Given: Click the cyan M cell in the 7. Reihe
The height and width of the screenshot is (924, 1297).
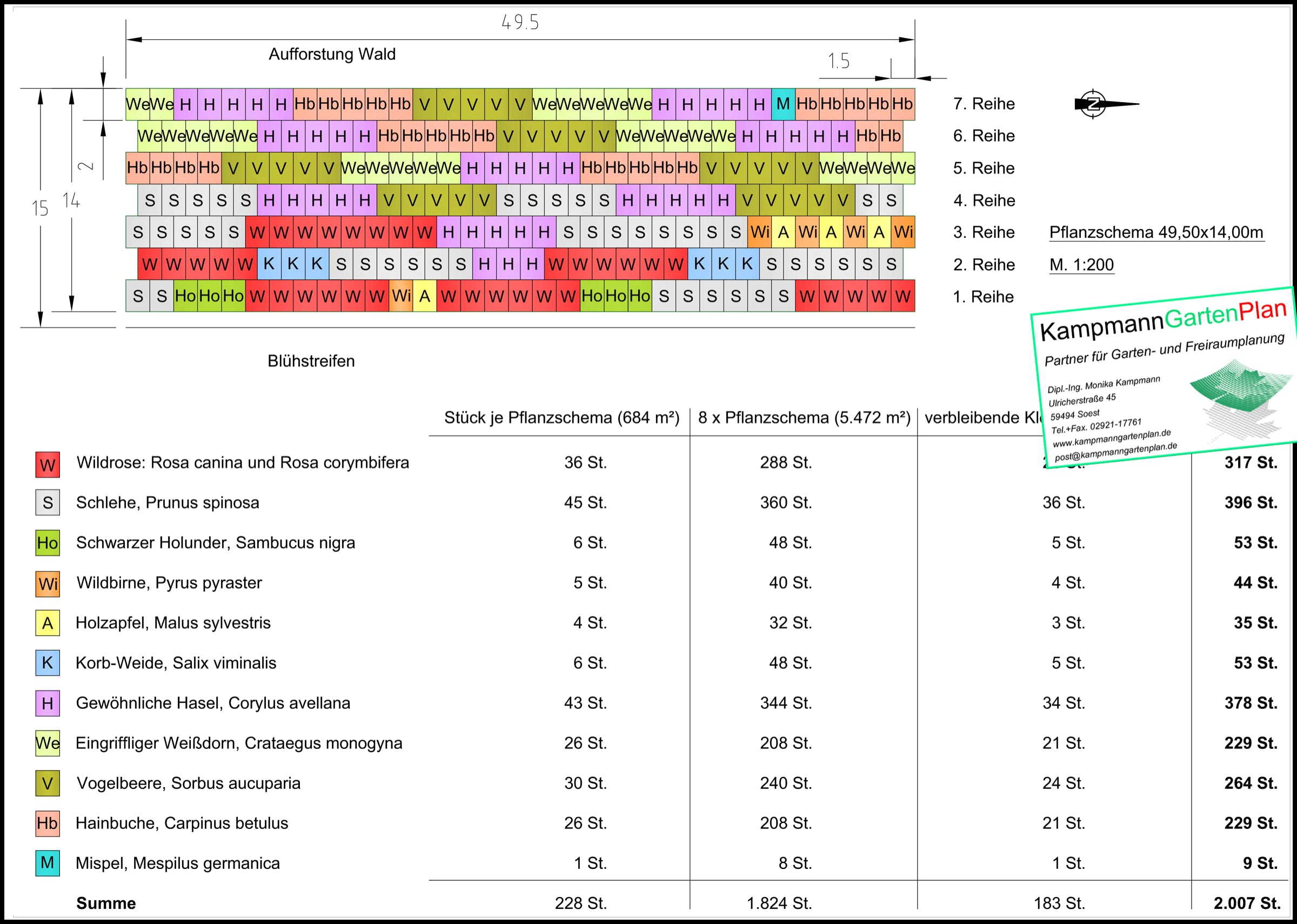Looking at the screenshot, I should coord(783,104).
